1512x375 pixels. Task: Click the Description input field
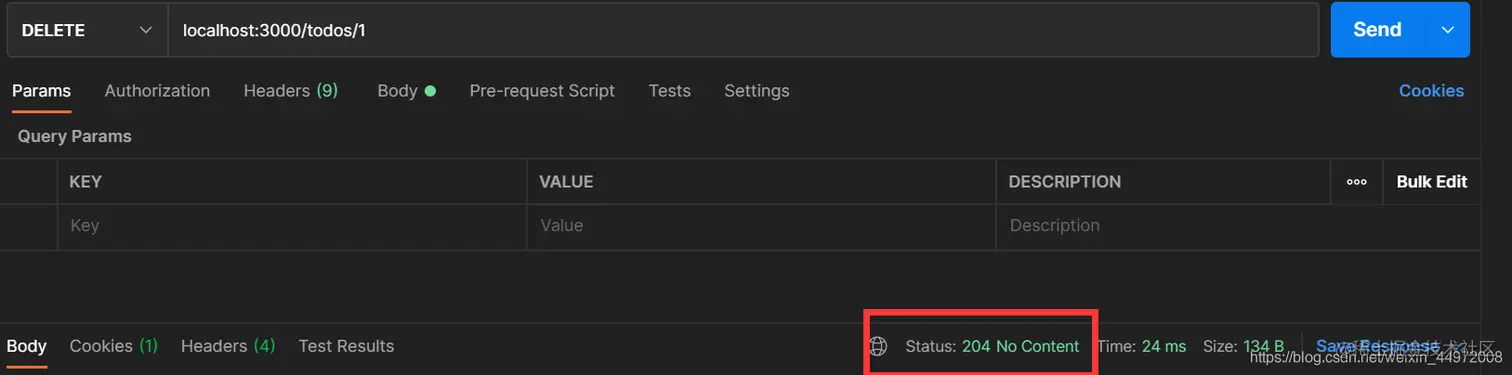pyautogui.click(x=1238, y=226)
